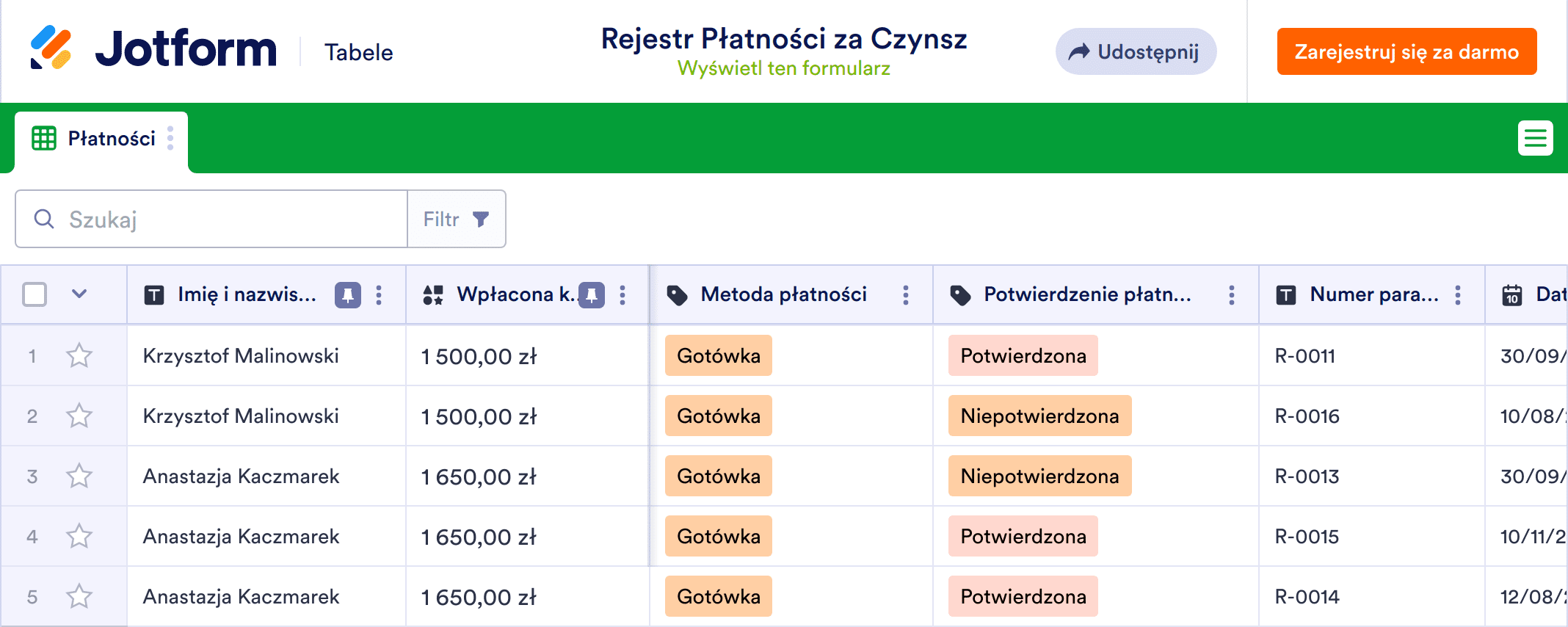
Task: Click Zarejestruj się za darmo button
Action: (1406, 52)
